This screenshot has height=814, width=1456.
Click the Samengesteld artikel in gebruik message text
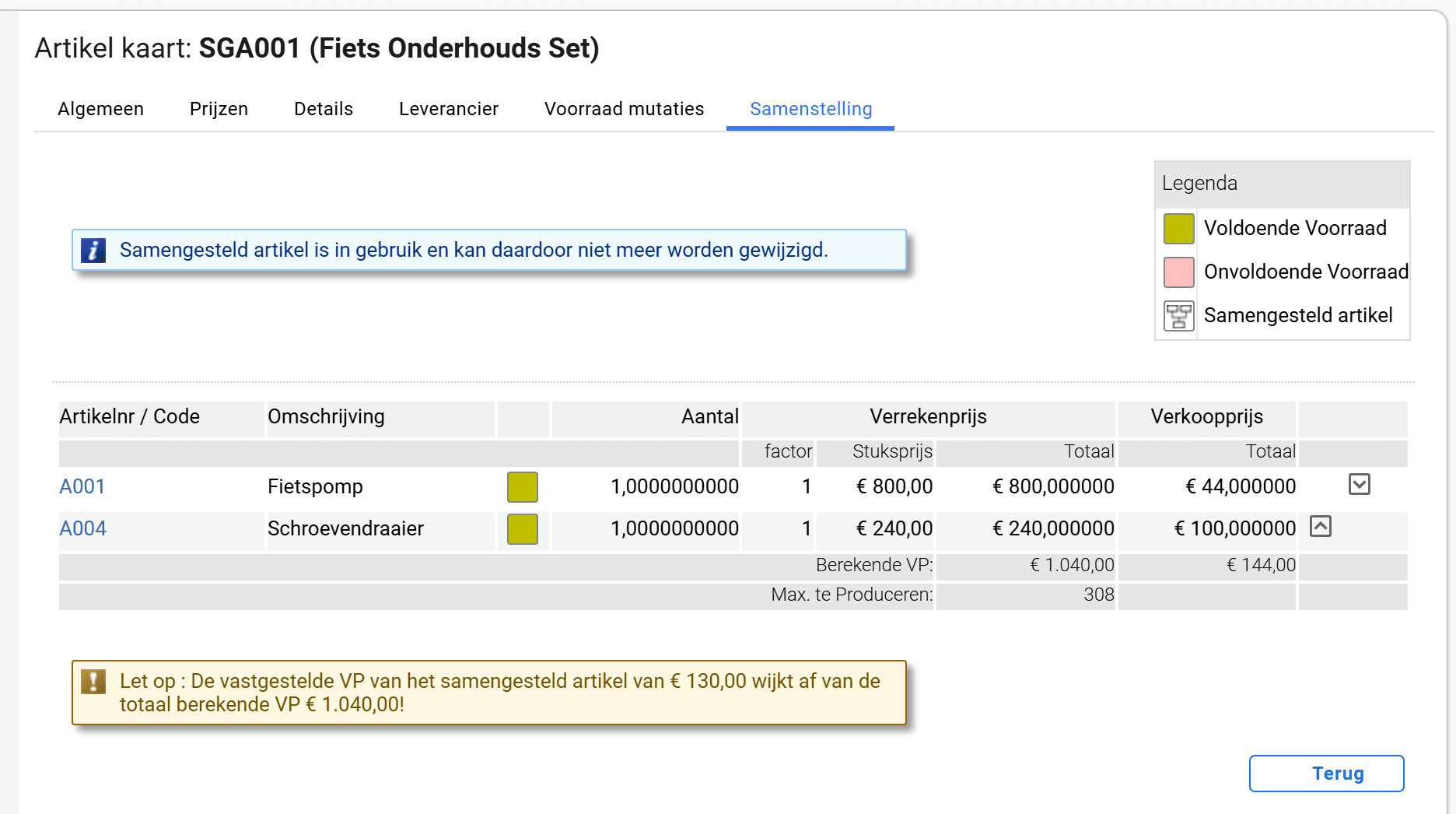[474, 250]
